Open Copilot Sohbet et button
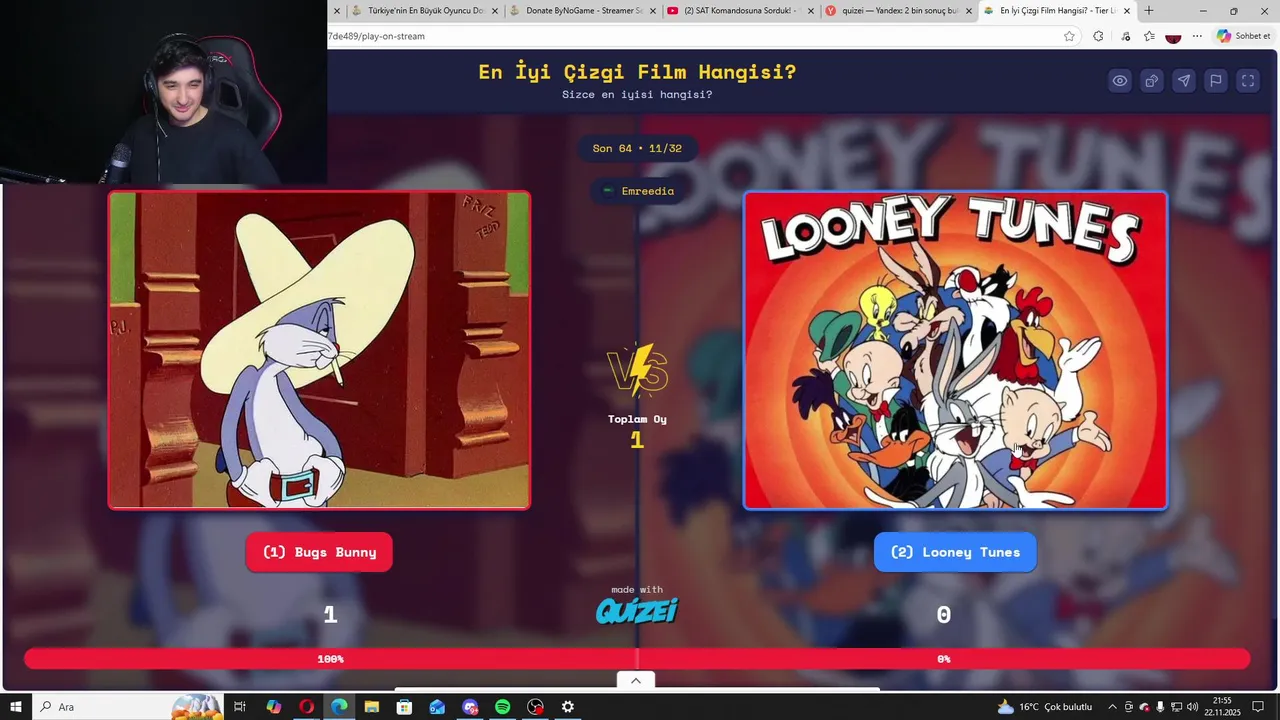Image resolution: width=1280 pixels, height=720 pixels. pos(1243,36)
